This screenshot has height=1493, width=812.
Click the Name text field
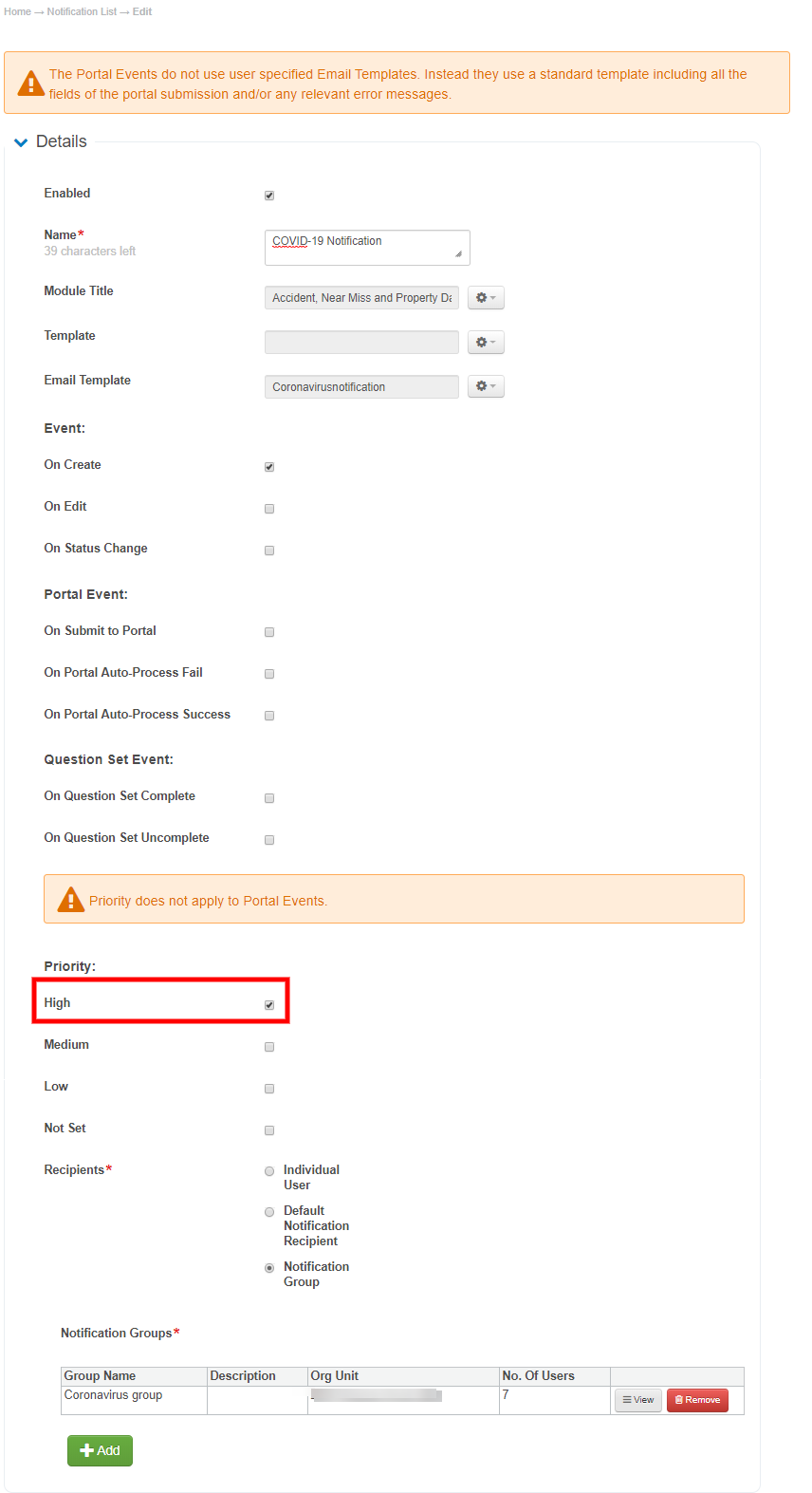pos(366,247)
